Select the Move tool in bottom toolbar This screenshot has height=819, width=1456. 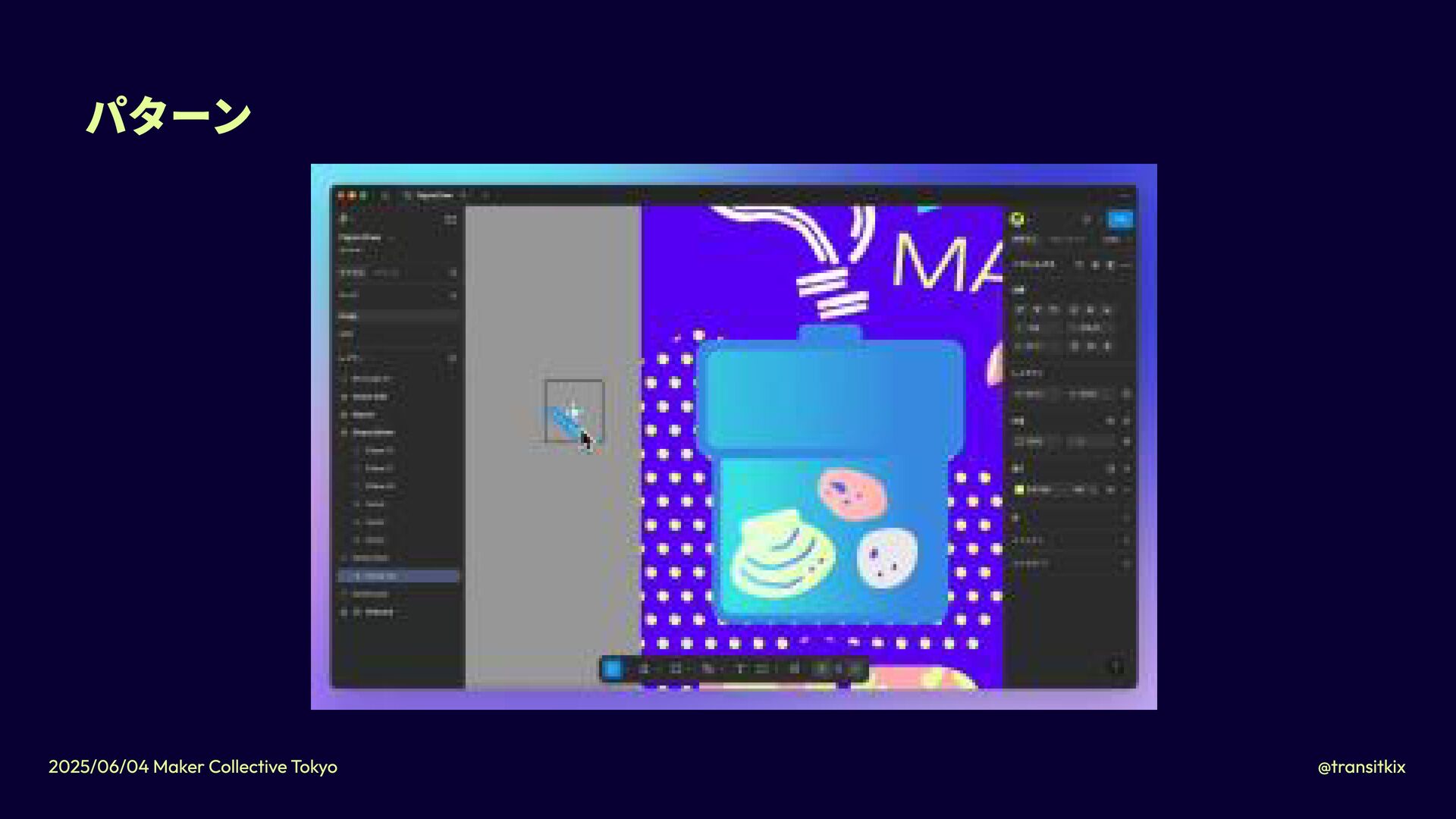point(612,669)
